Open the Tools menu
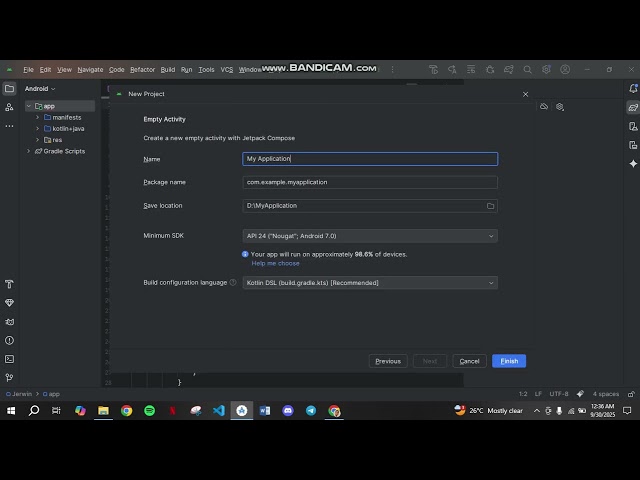The image size is (640, 480). pos(206,70)
